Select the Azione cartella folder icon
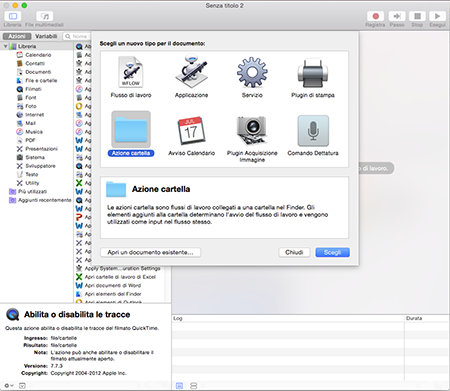This screenshot has height=391, width=450. pos(131,129)
